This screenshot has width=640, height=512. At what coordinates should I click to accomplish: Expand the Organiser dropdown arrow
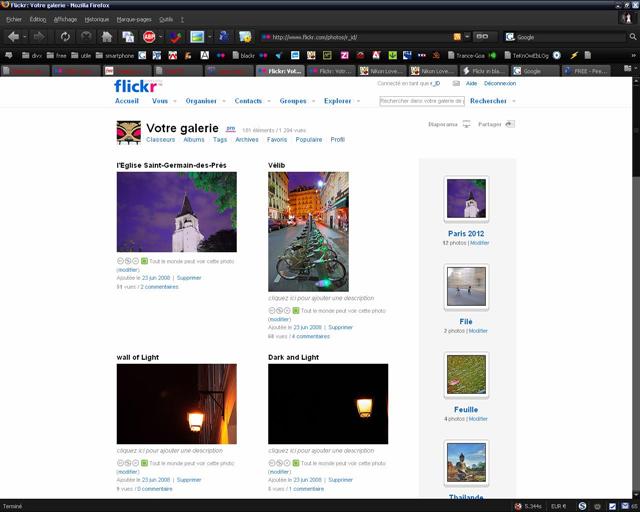tap(223, 102)
